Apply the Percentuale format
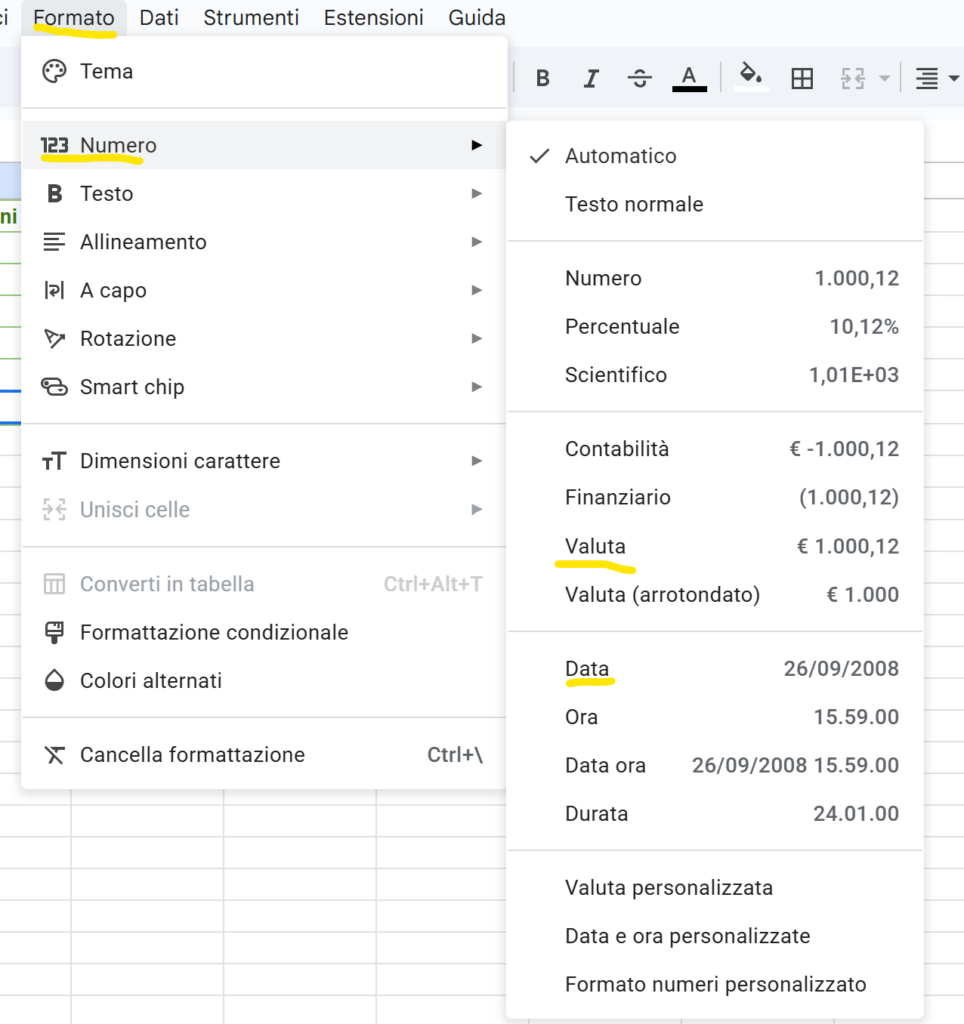This screenshot has width=964, height=1024. tap(622, 327)
